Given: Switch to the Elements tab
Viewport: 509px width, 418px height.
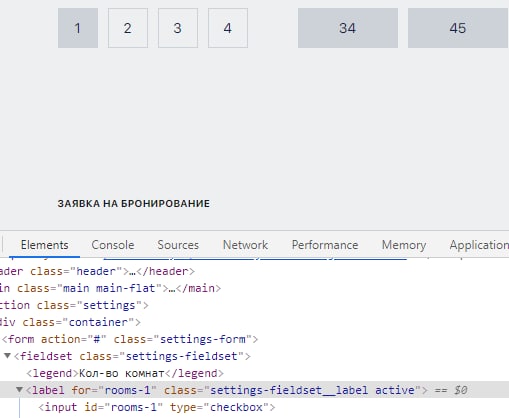Looking at the screenshot, I should coord(44,245).
